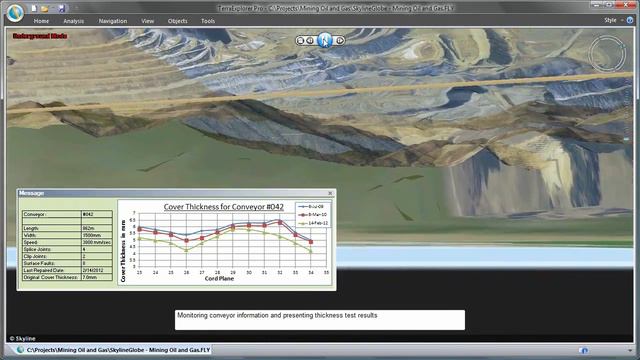Click the globe icon in the project tab
Screen dimensions: 640x360
[20, 350]
